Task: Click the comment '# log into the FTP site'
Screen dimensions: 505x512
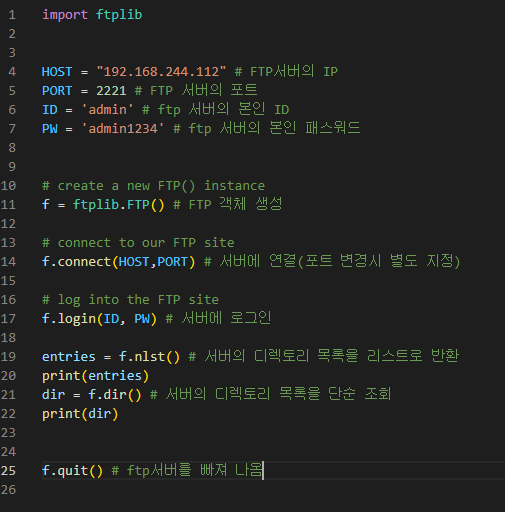Action: [x=130, y=300]
